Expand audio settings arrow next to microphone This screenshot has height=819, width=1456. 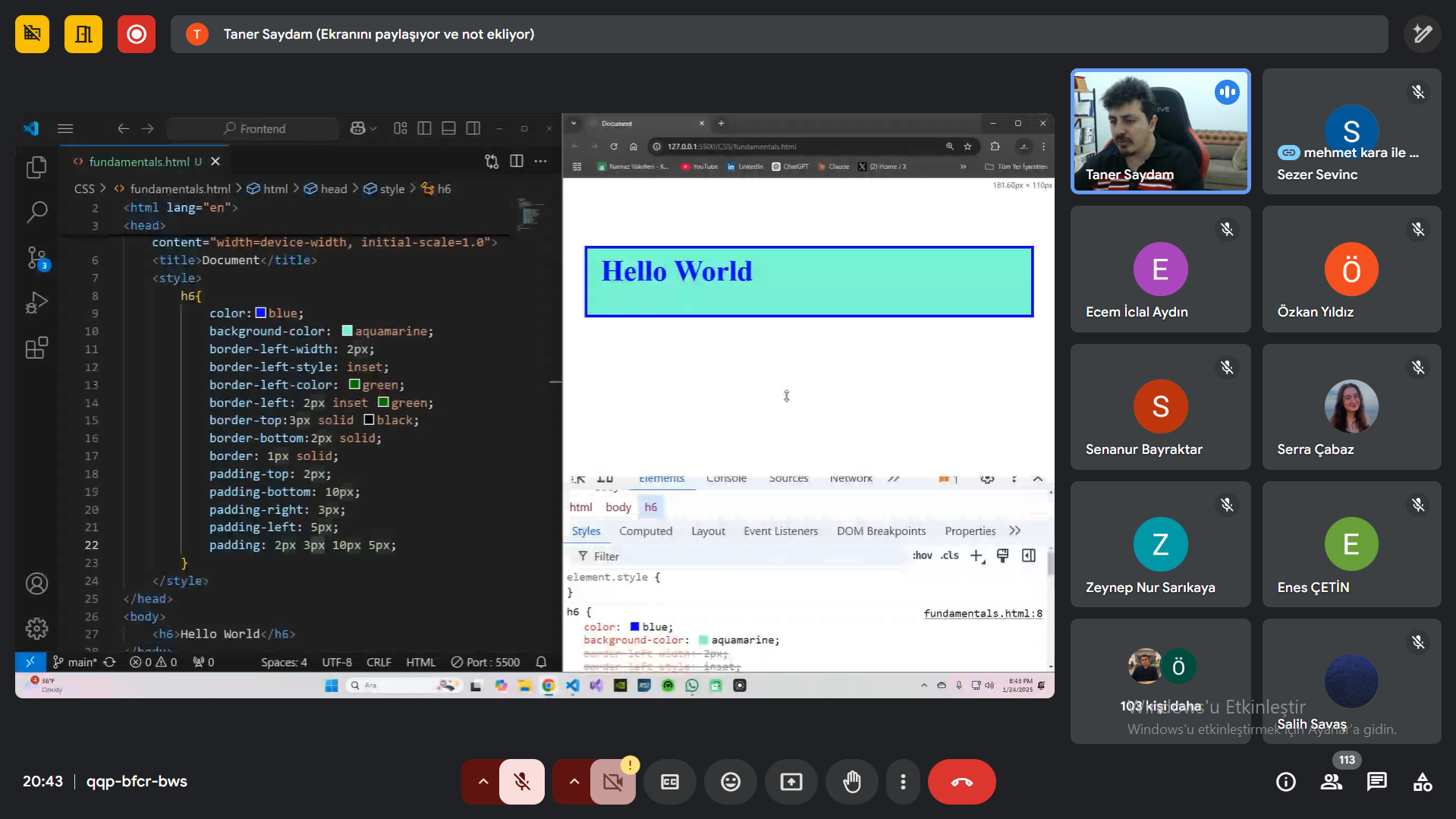[483, 781]
